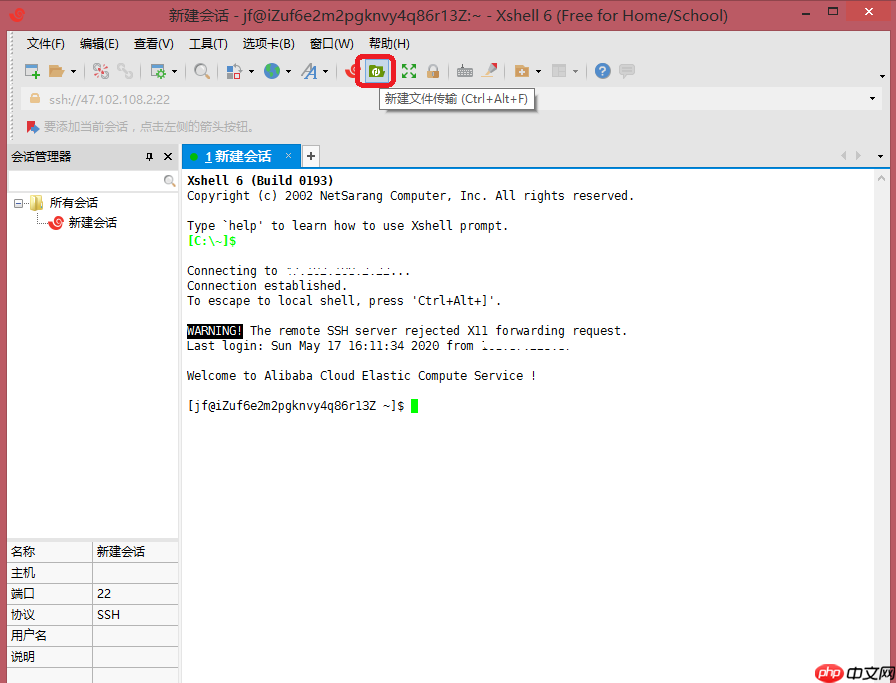Open the dropdown next to layout icon
Screen dimensions: 896x683
tap(575, 71)
